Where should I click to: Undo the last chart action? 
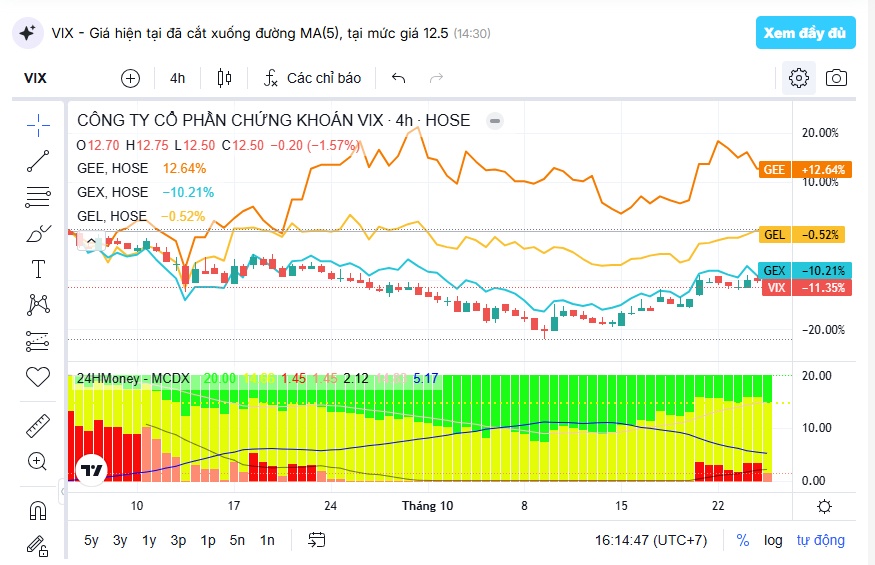pos(398,78)
